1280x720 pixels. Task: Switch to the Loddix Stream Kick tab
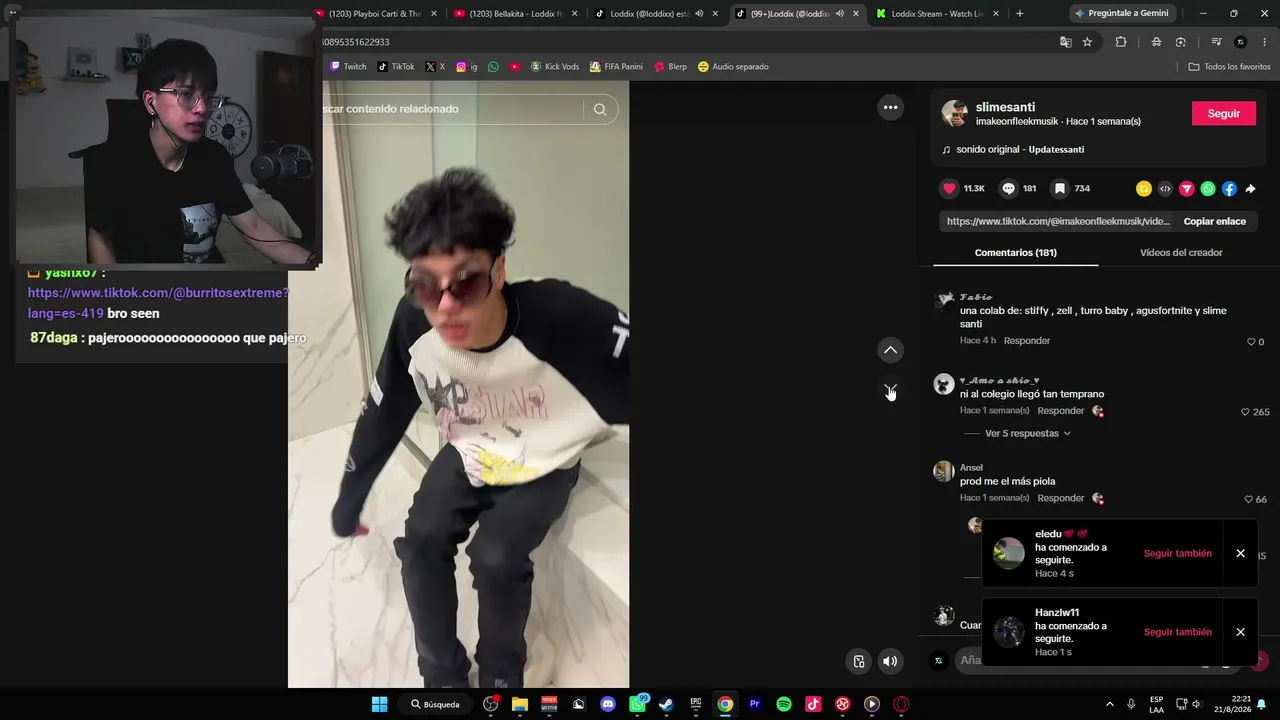tap(936, 14)
